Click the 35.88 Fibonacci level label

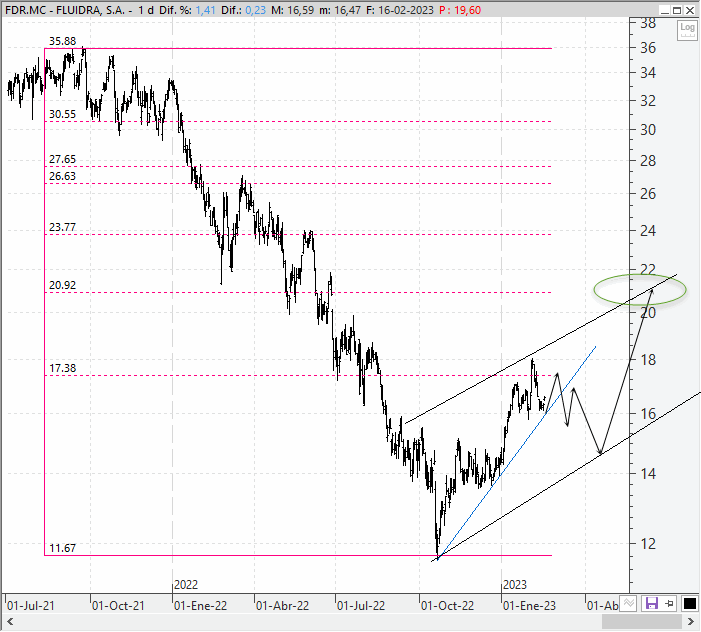(63, 41)
